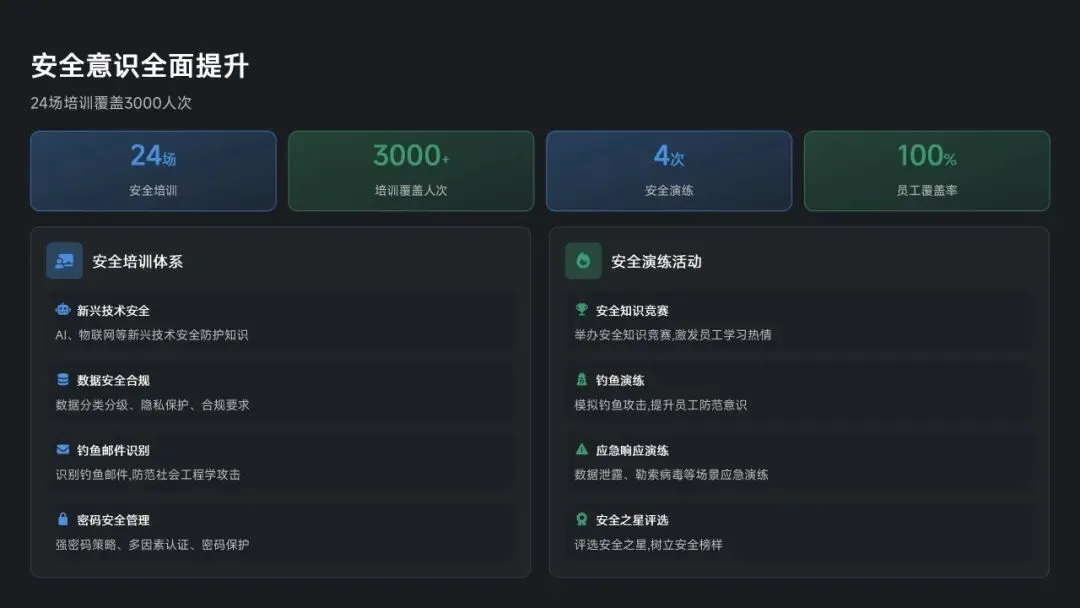This screenshot has height=608, width=1080.
Task: Click the robot icon next to 新兴技术安全
Action: pos(63,310)
